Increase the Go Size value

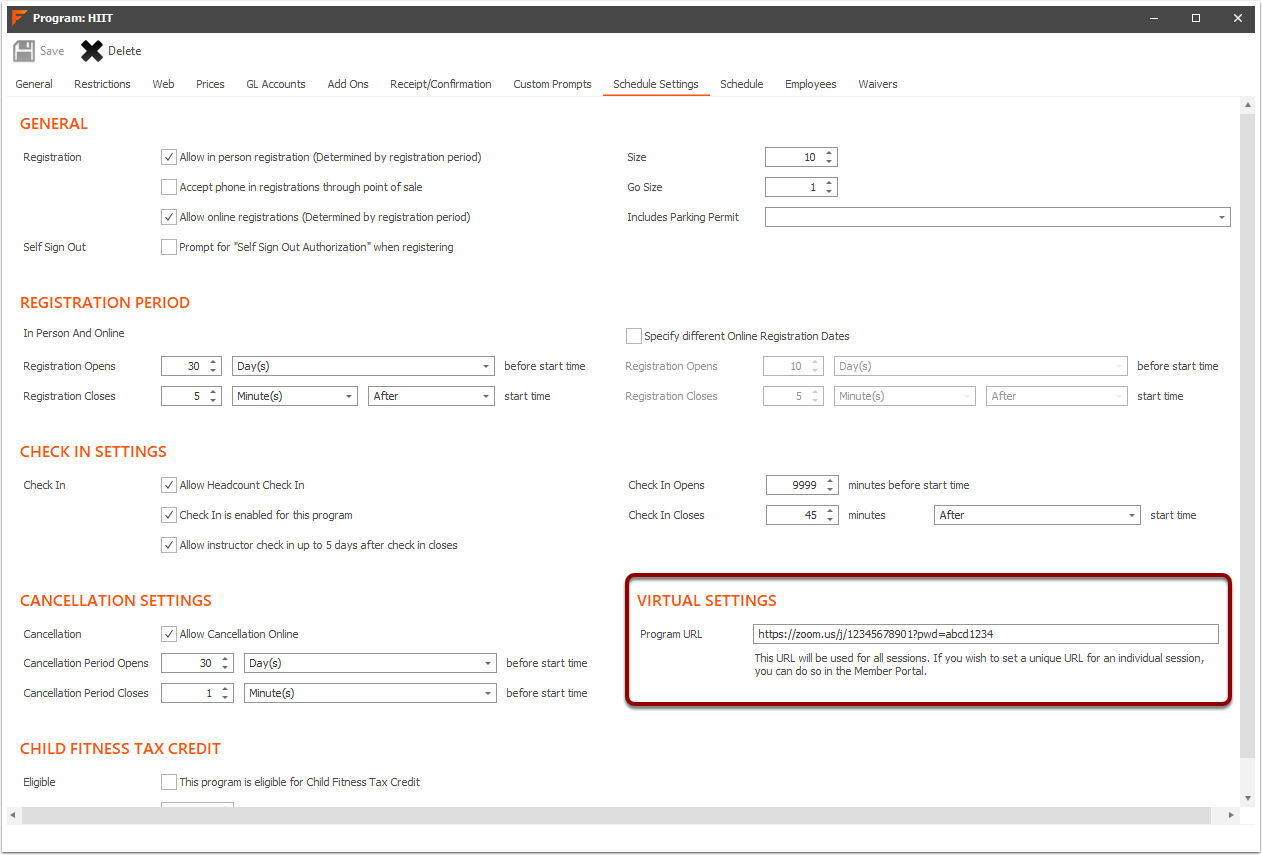830,183
